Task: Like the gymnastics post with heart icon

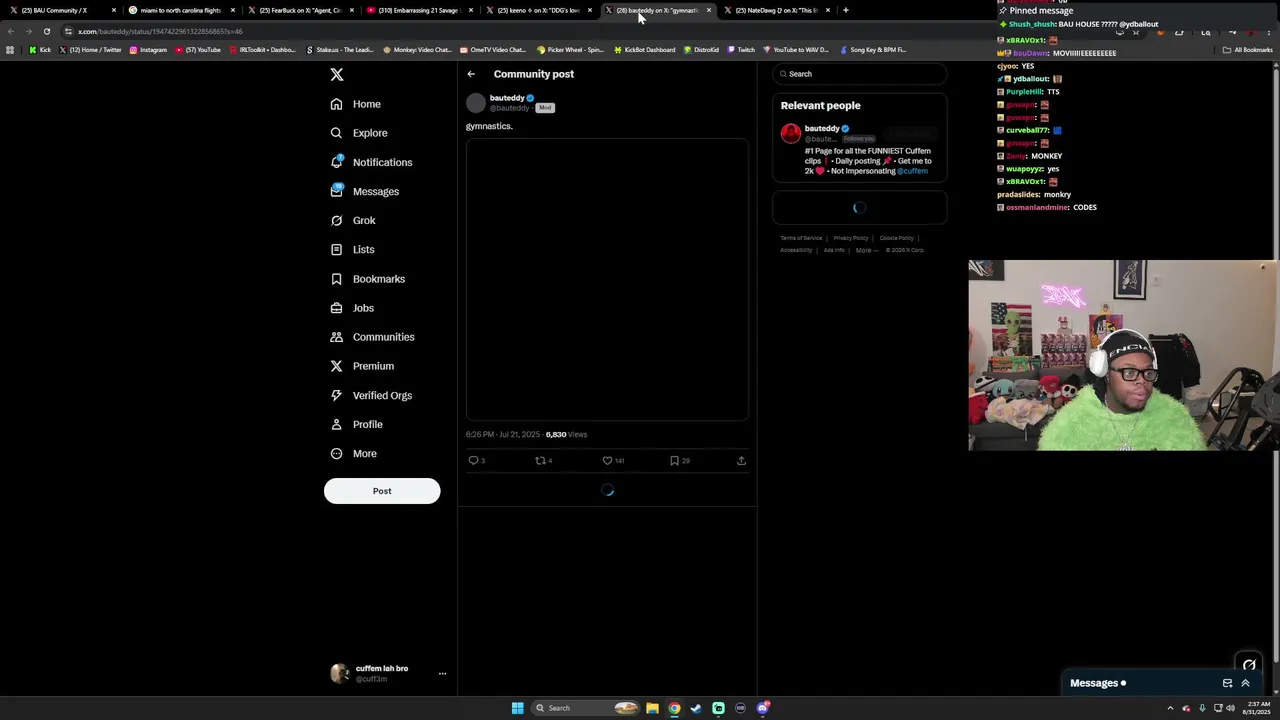Action: click(x=607, y=460)
